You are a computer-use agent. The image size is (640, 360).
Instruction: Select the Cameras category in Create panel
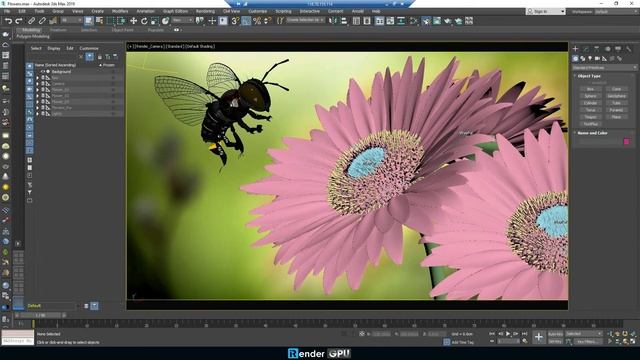[x=597, y=59]
